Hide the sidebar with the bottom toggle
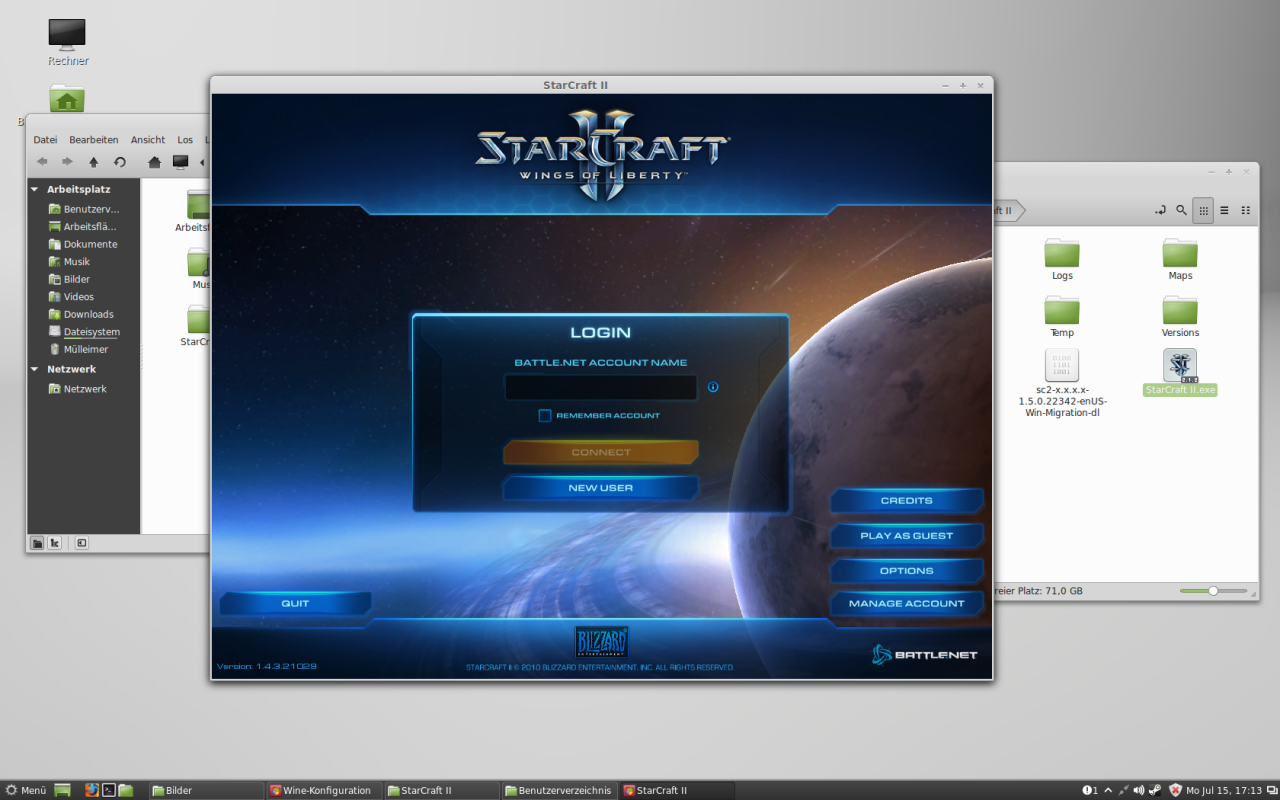Image resolution: width=1280 pixels, height=800 pixels. [x=82, y=543]
